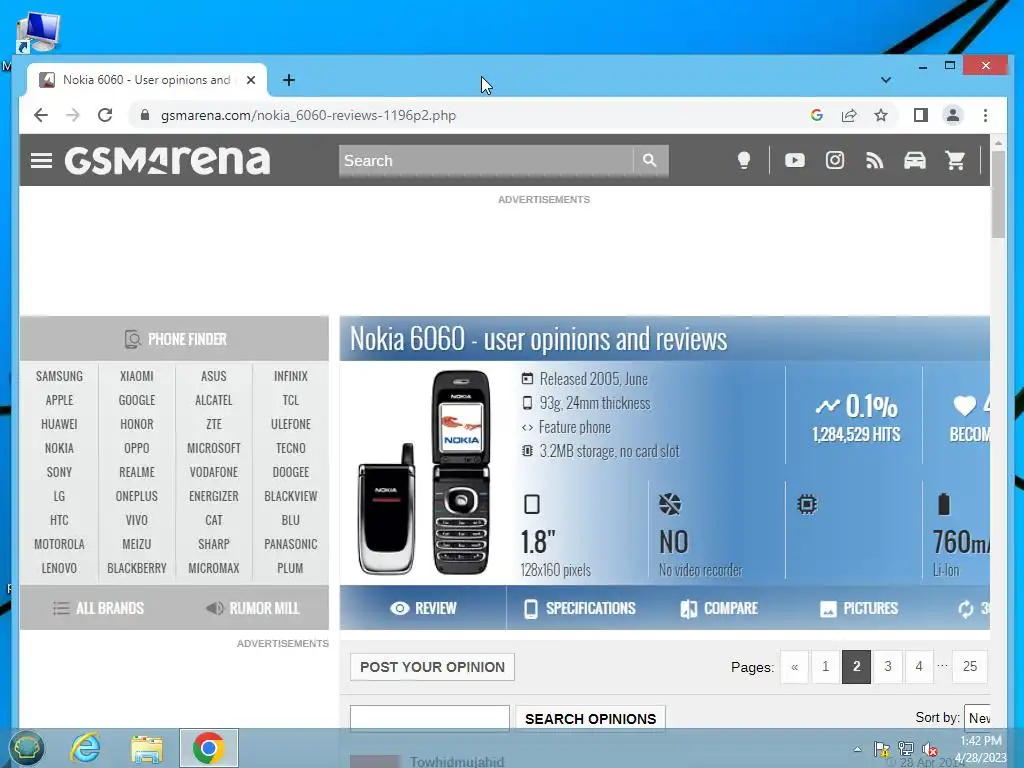Open the YouTube channel icon
This screenshot has height=768, width=1024.
[x=795, y=161]
